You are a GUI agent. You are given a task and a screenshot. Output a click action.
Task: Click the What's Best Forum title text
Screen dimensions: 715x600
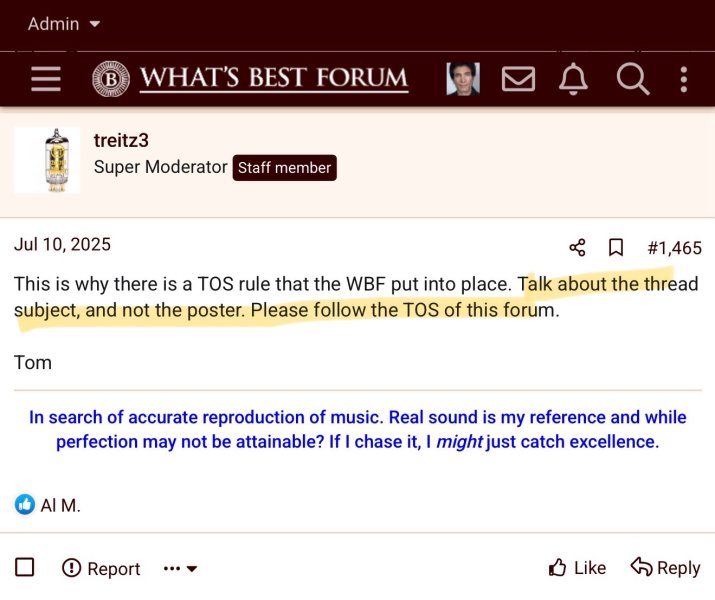[x=273, y=79]
